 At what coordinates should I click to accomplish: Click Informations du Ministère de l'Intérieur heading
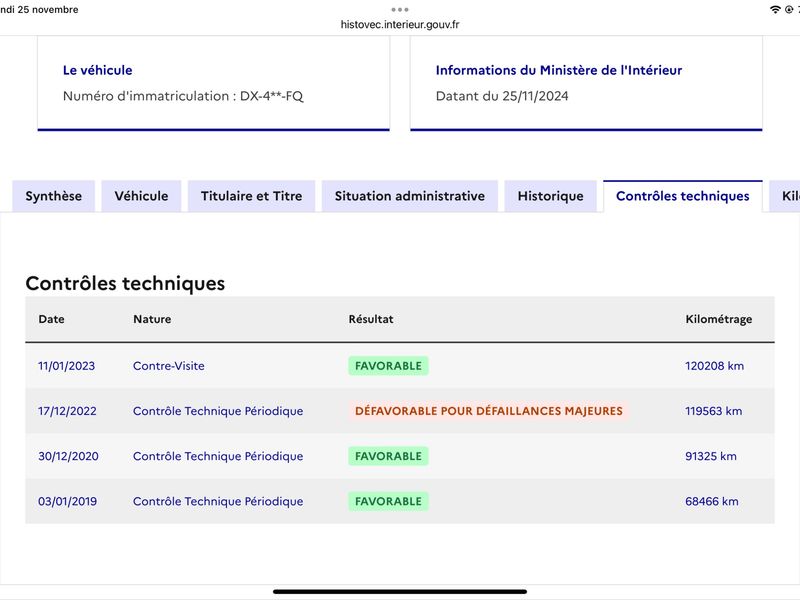coord(559,70)
